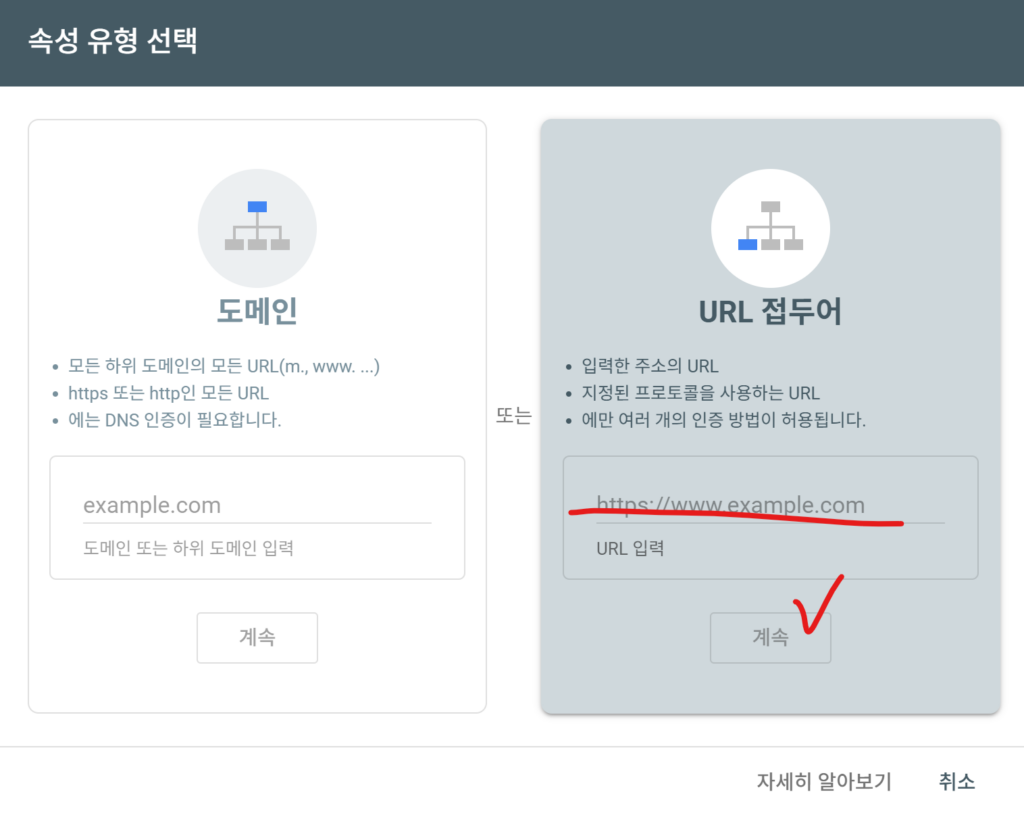Click the 속성 유형 선택 dialog title
The image size is (1024, 815).
point(112,43)
